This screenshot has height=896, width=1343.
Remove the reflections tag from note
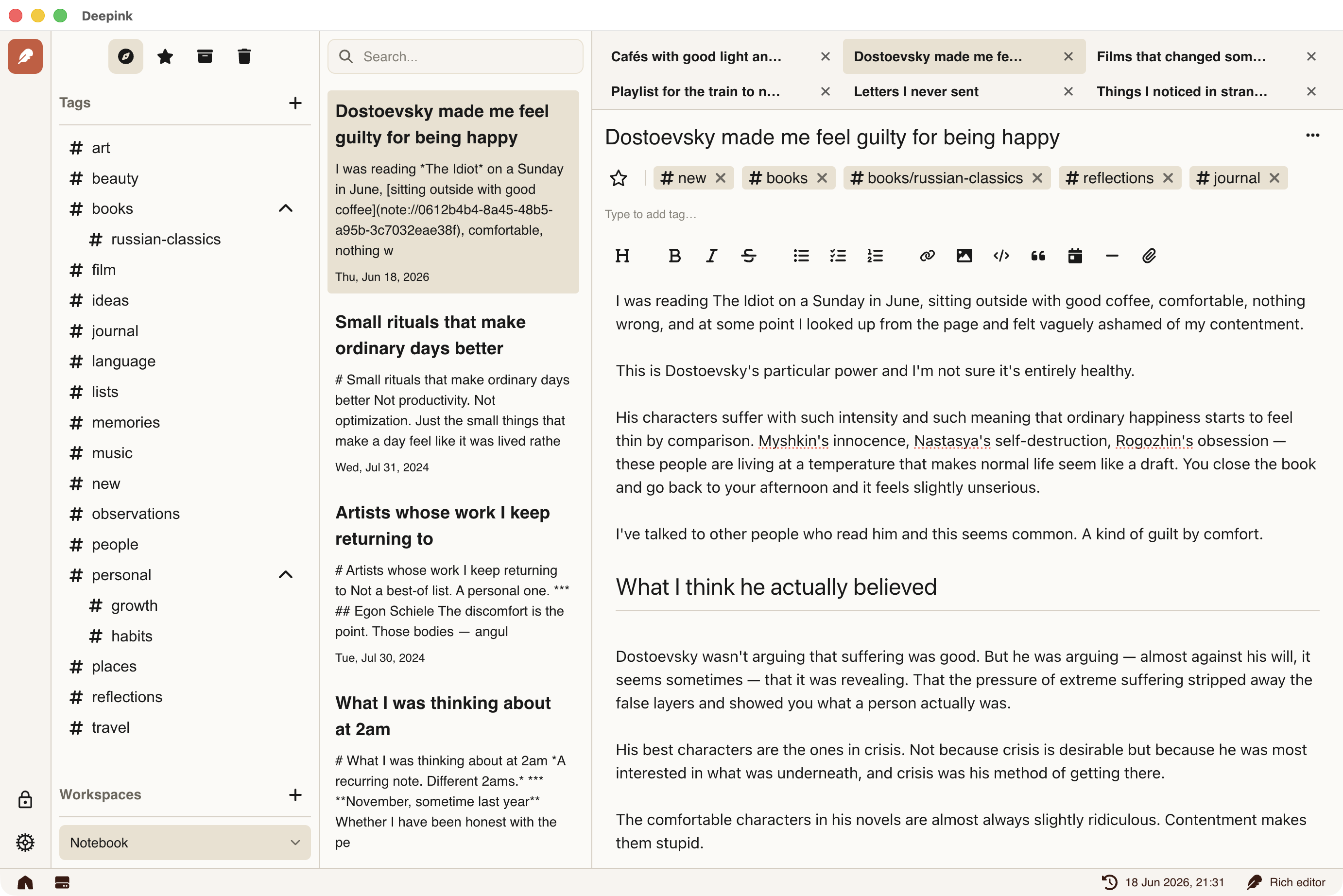[x=1168, y=178]
